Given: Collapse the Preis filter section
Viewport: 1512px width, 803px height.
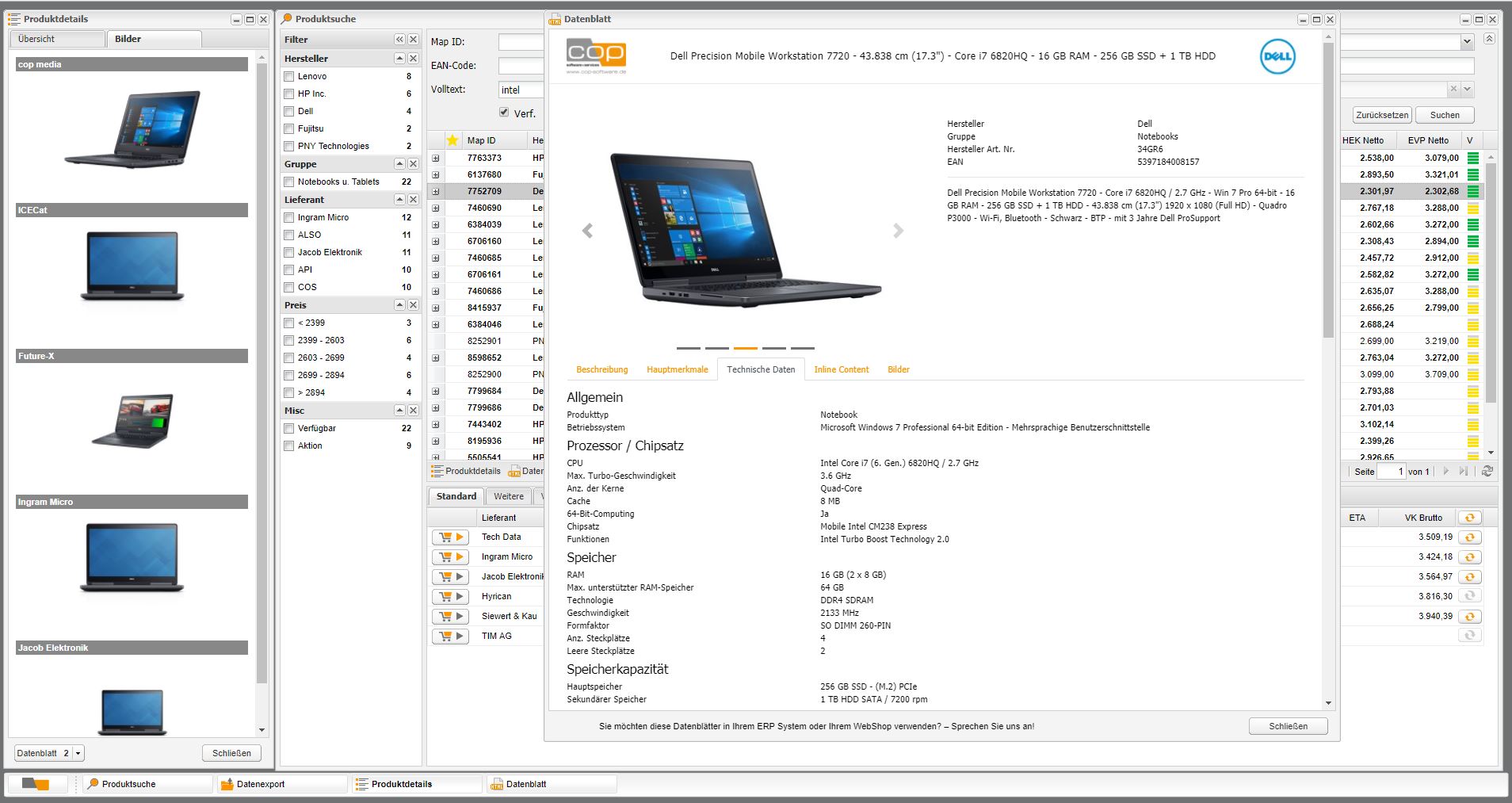Looking at the screenshot, I should pyautogui.click(x=399, y=305).
